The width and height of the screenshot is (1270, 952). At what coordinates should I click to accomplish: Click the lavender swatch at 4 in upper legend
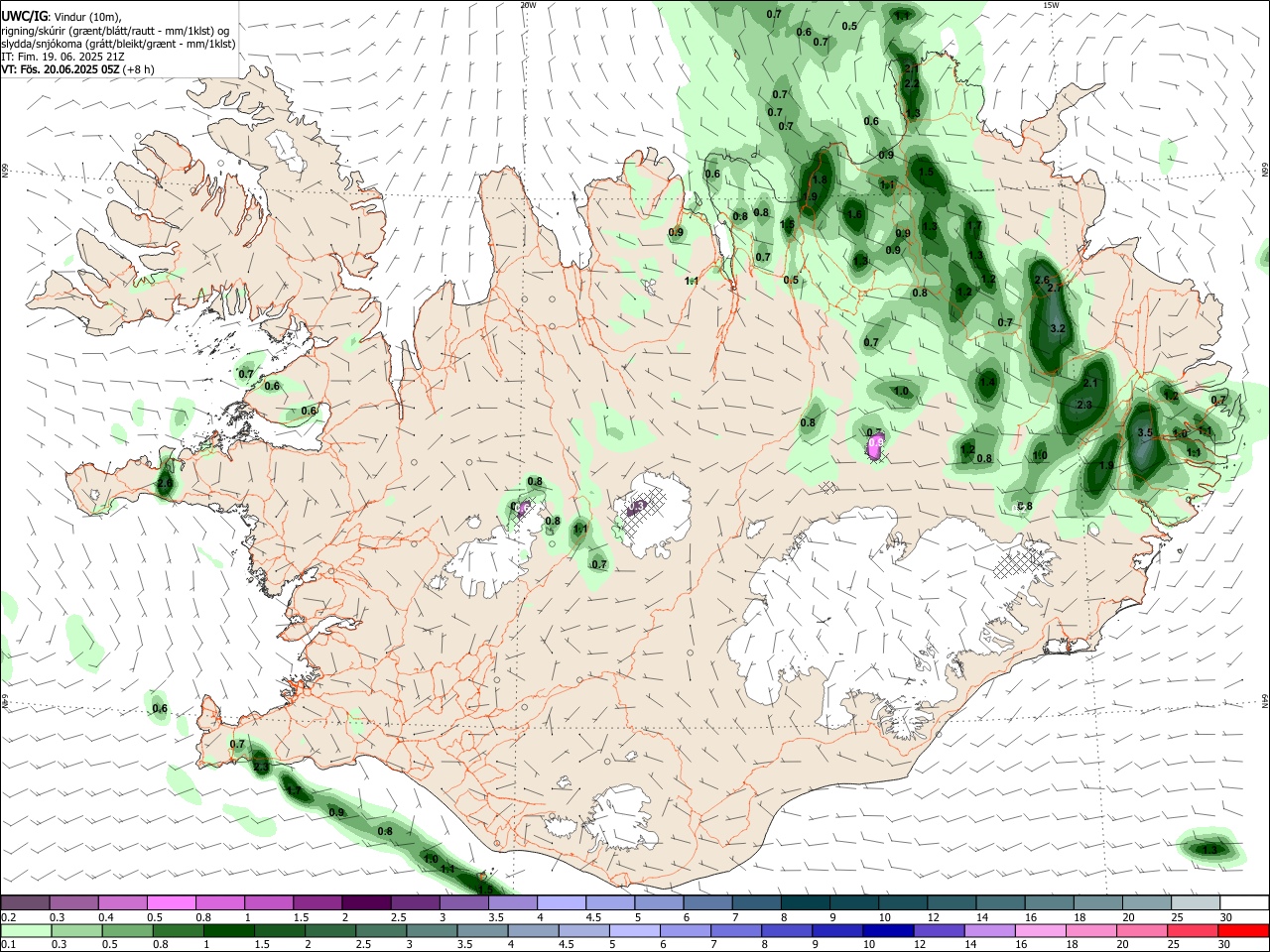click(x=561, y=903)
